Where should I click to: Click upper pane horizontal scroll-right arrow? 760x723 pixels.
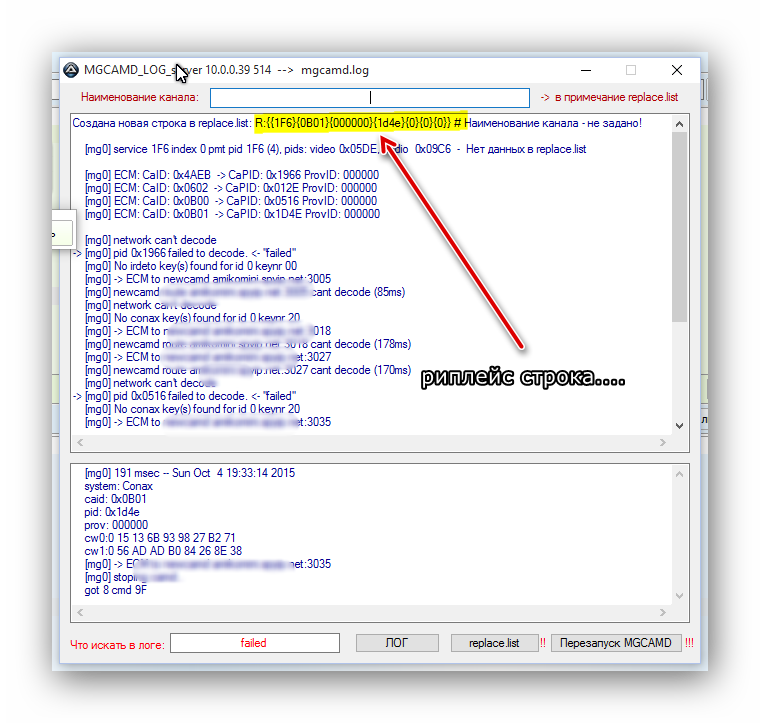663,442
